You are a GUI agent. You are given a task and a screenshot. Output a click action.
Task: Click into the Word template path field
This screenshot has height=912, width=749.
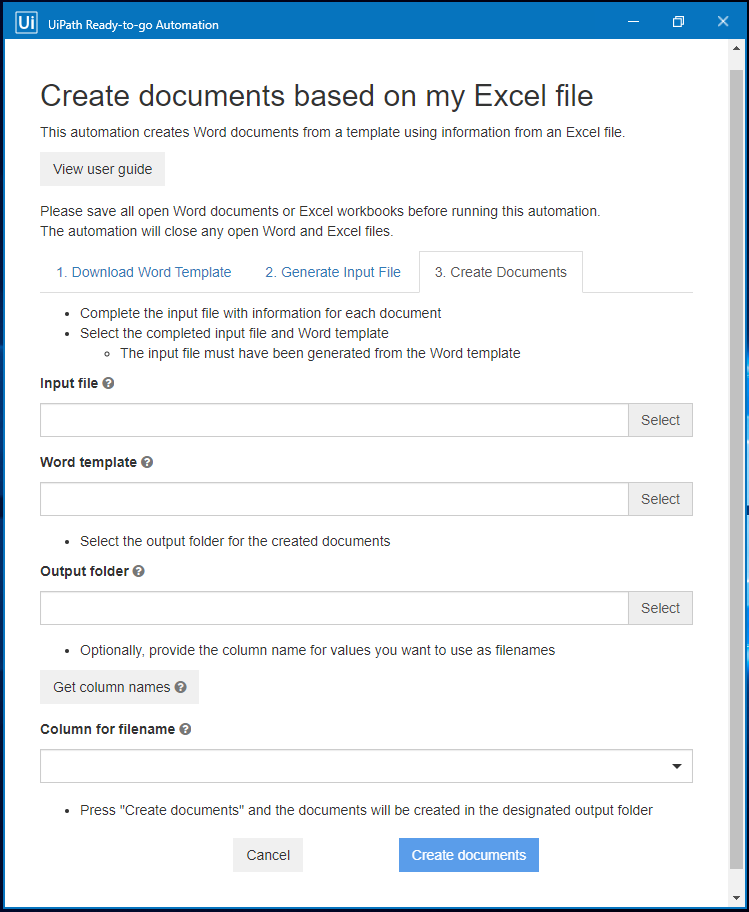pos(334,499)
